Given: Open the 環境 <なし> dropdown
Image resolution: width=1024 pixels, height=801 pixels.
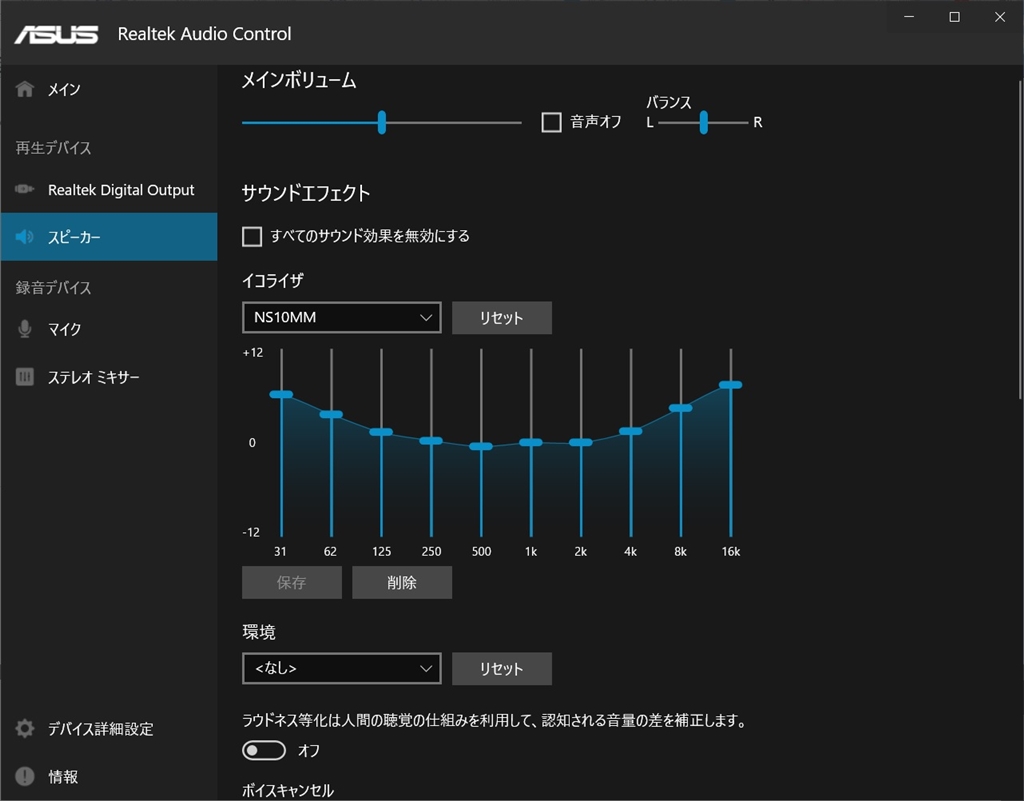Looking at the screenshot, I should [342, 668].
